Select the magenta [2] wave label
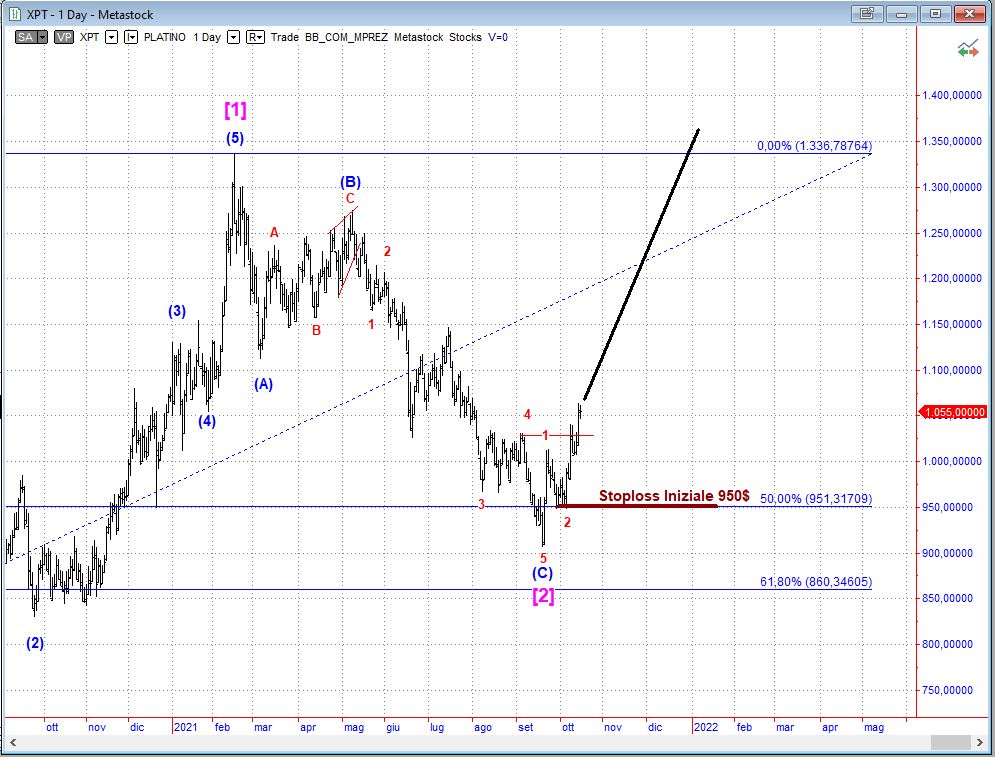995x757 pixels. coord(543,595)
